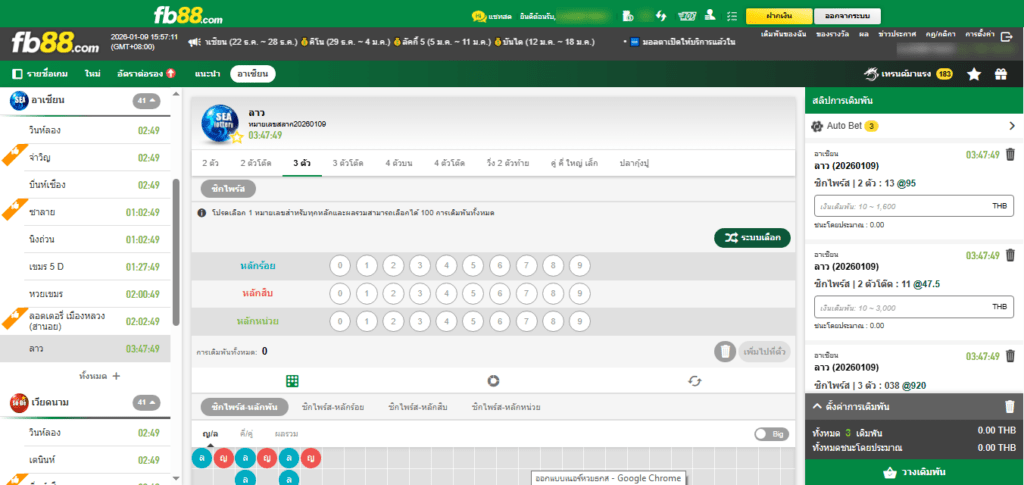Viewport: 1024px width, 485px height.
Task: Click the yellow ฝากเงิน deposit button
Action: [778, 16]
